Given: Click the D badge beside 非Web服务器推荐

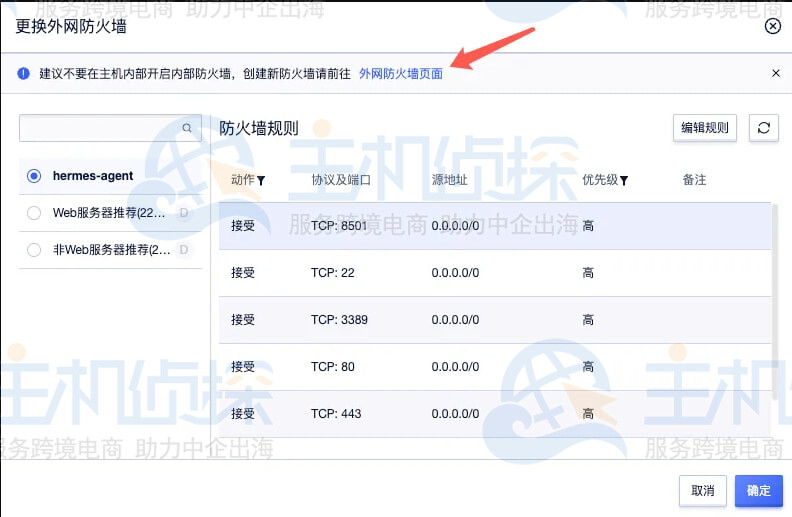Looking at the screenshot, I should [x=184, y=249].
